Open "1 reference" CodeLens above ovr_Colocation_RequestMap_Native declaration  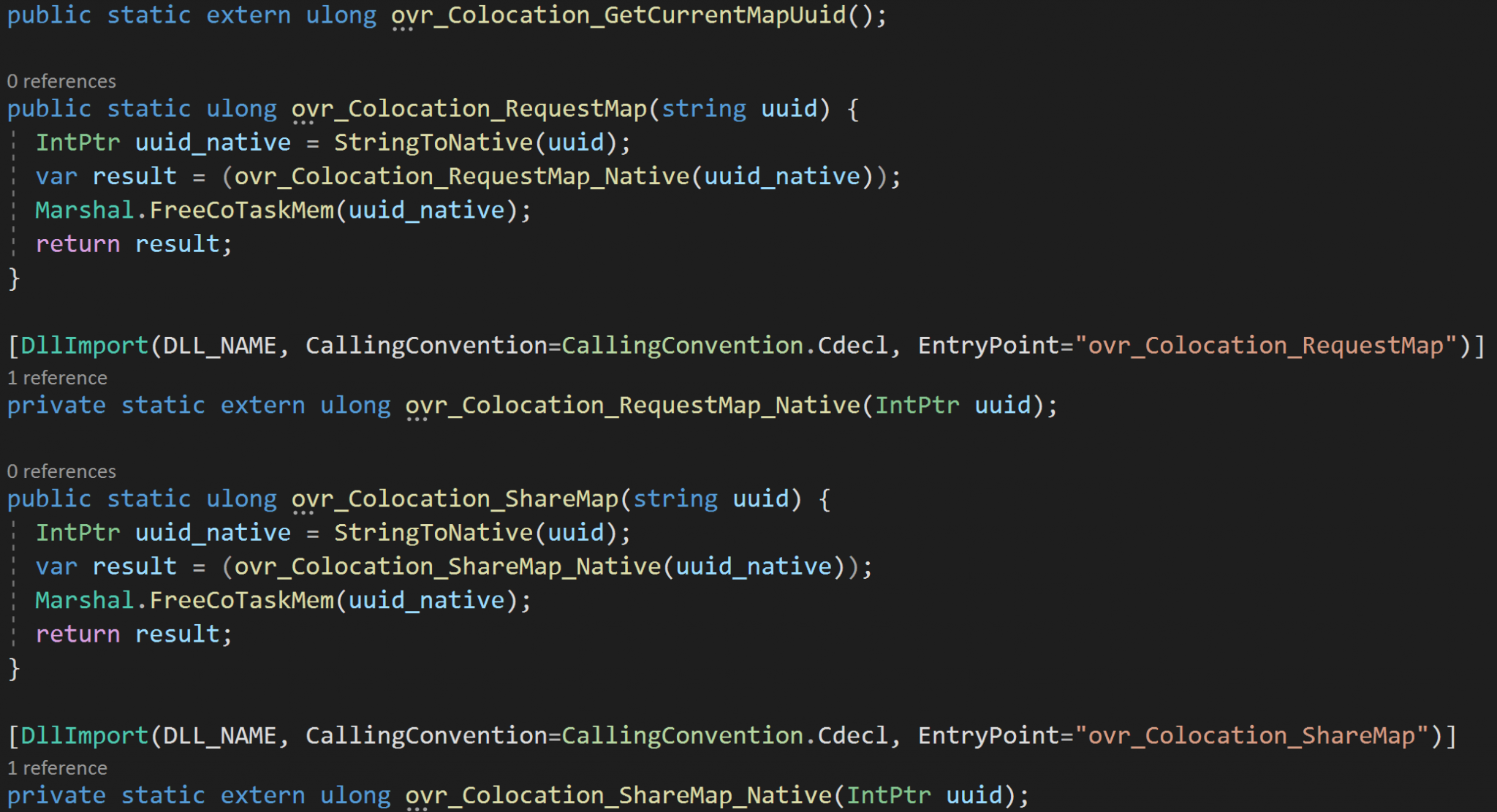(x=57, y=378)
